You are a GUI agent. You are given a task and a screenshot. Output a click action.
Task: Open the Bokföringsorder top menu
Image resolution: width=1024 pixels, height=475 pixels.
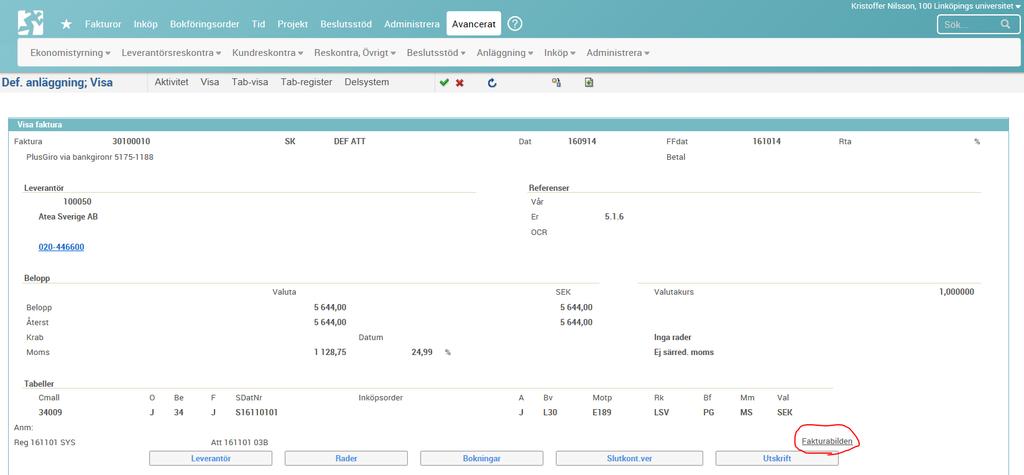coord(204,24)
